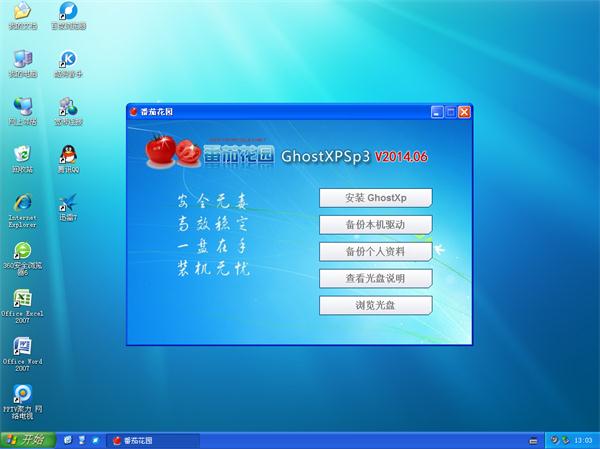Screen dimensions: 600x449
Task: Click the 安装 GhostXp button
Action: pos(374,197)
